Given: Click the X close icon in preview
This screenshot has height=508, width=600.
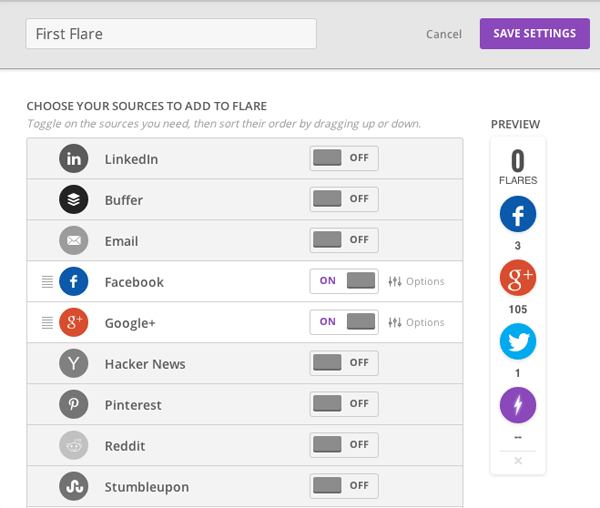Looking at the screenshot, I should pyautogui.click(x=518, y=461).
